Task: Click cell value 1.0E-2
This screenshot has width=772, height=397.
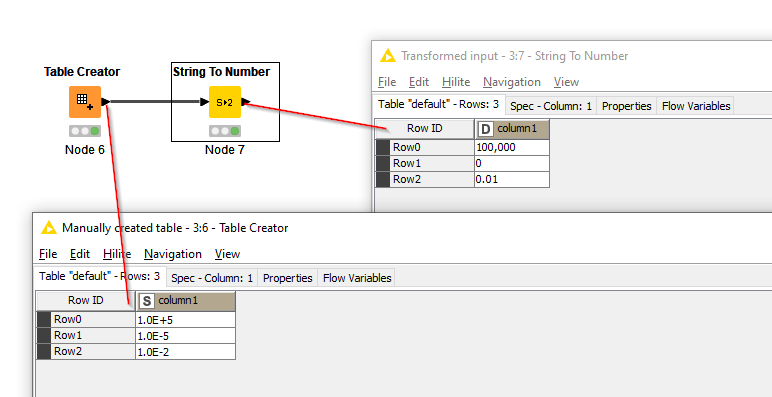Action: (x=186, y=352)
